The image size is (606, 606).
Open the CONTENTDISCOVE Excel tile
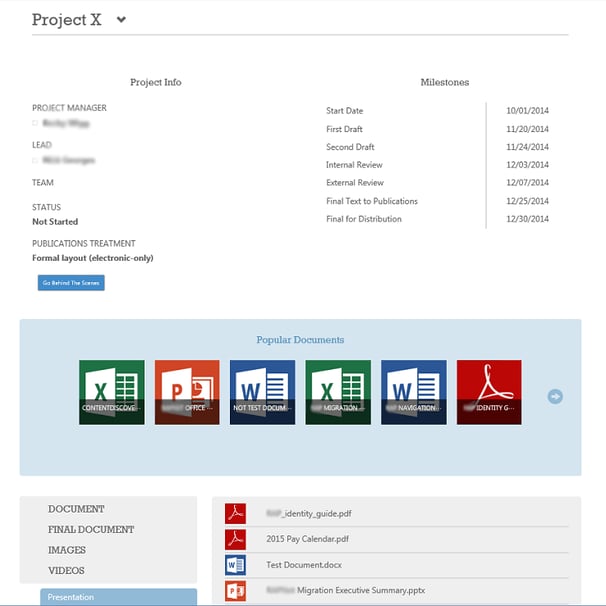(112, 392)
